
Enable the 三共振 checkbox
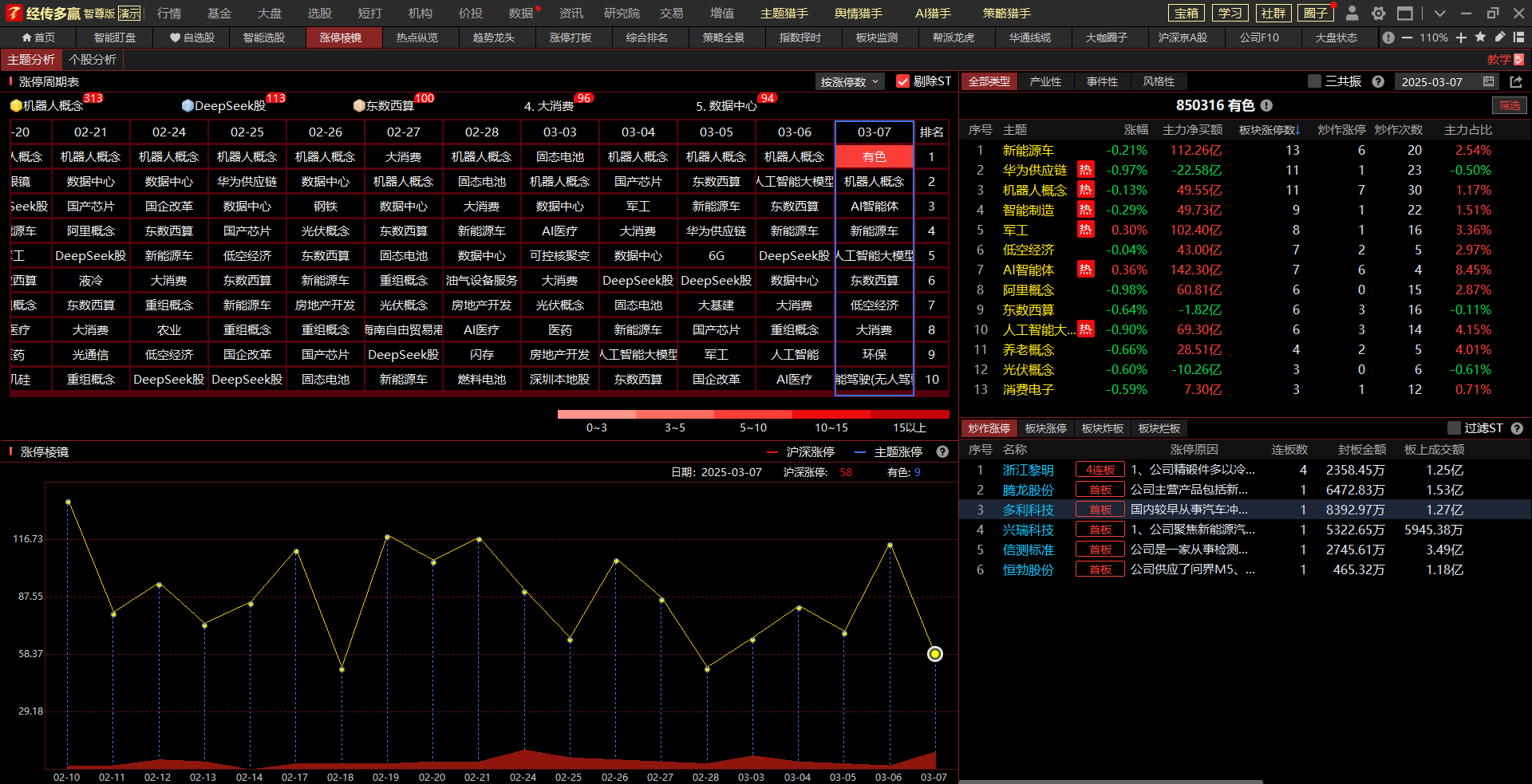[x=1314, y=81]
